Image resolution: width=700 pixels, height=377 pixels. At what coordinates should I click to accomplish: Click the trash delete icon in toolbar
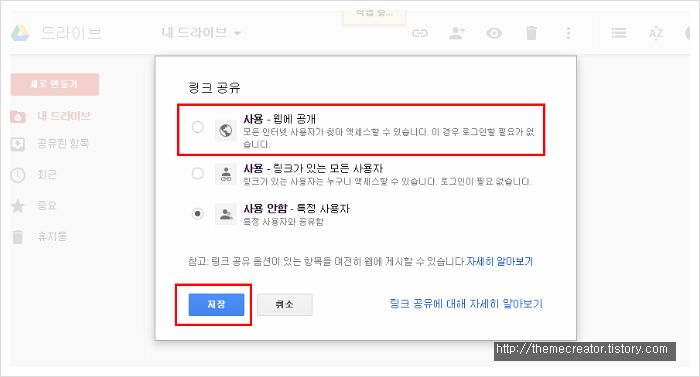(531, 33)
